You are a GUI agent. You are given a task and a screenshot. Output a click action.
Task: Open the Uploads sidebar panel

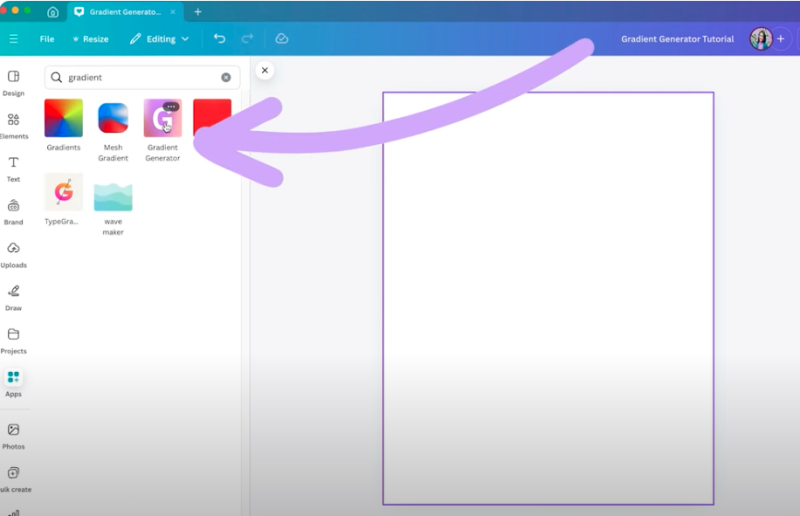13,255
